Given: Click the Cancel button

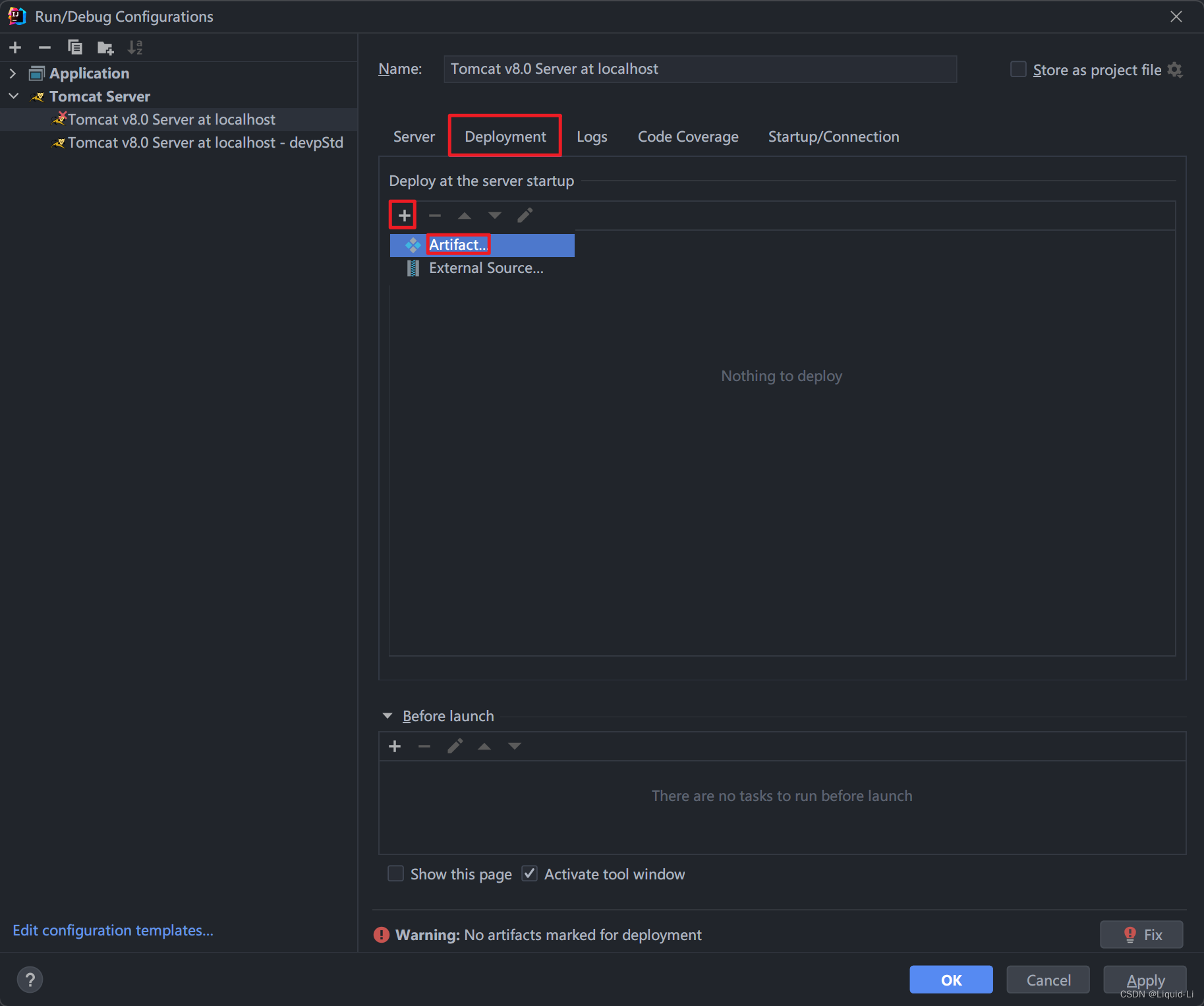Looking at the screenshot, I should click(x=1048, y=980).
